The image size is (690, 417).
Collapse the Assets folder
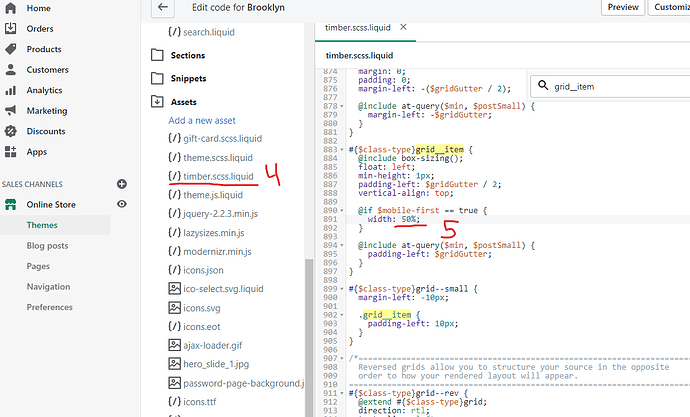coord(184,102)
